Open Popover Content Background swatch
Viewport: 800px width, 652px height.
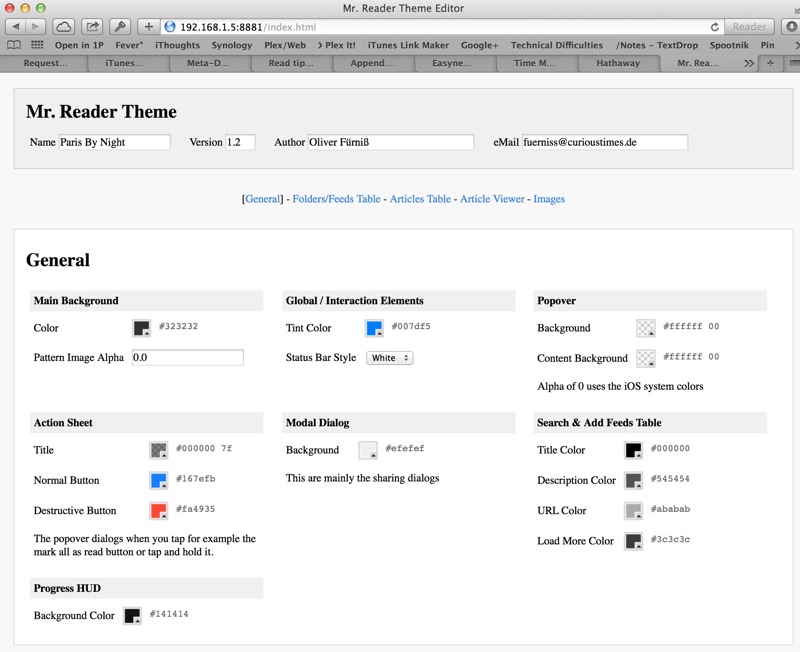tap(646, 358)
